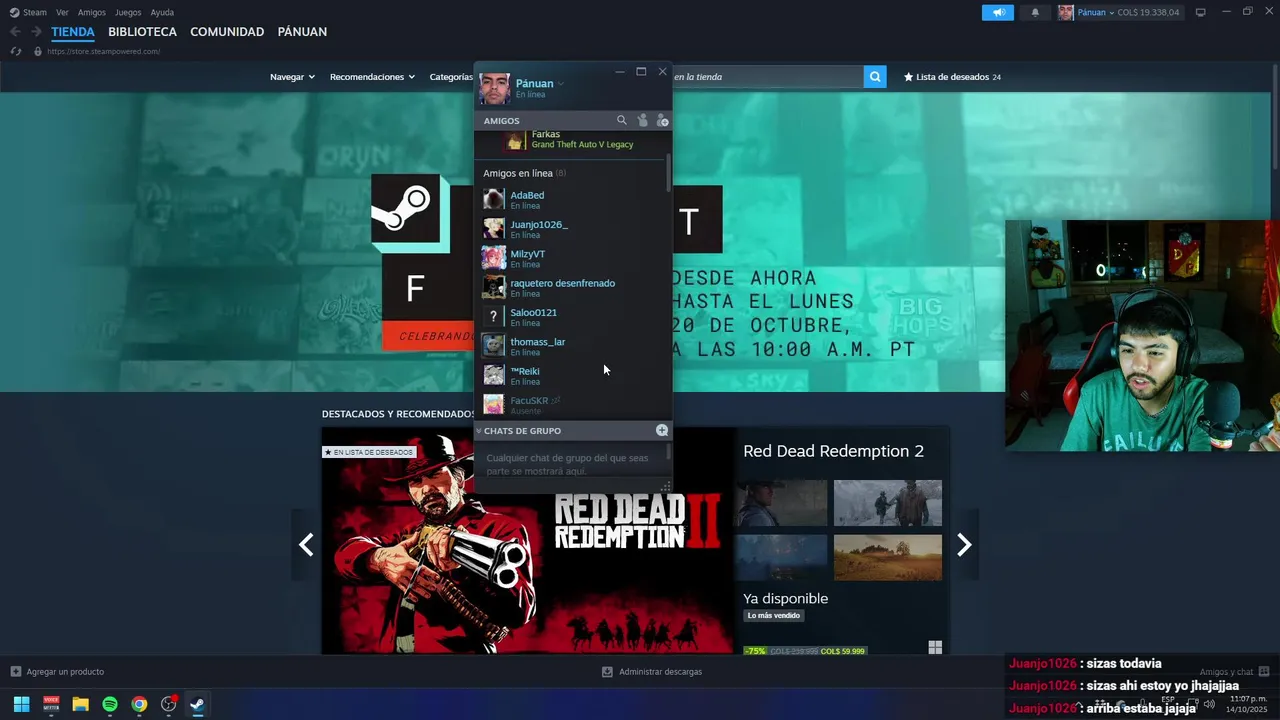
Task: Click Agregar un producto text
Action: pos(65,671)
